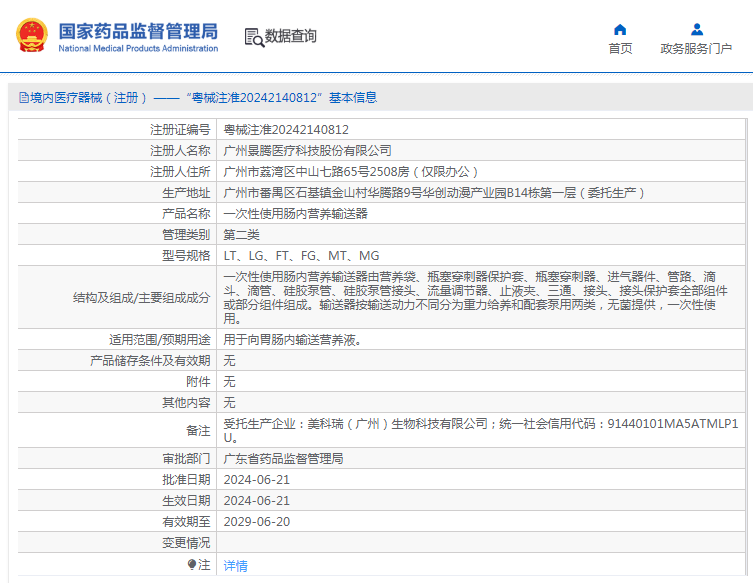Select product name 一次性使用肠内营养输送器

pos(295,214)
